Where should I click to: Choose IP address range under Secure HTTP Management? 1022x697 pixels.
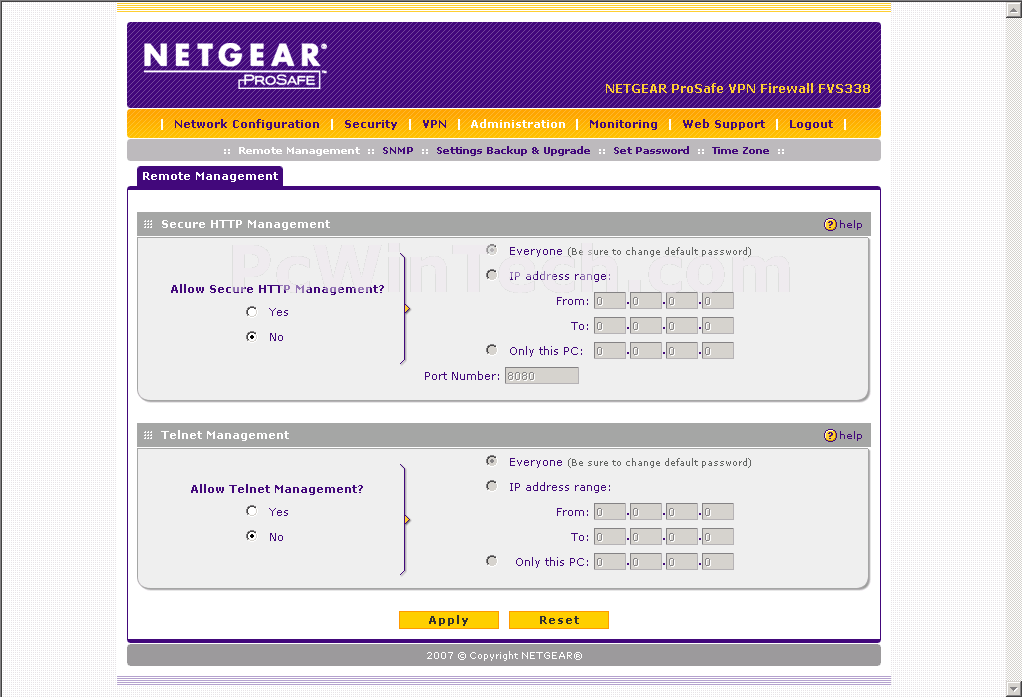click(491, 275)
